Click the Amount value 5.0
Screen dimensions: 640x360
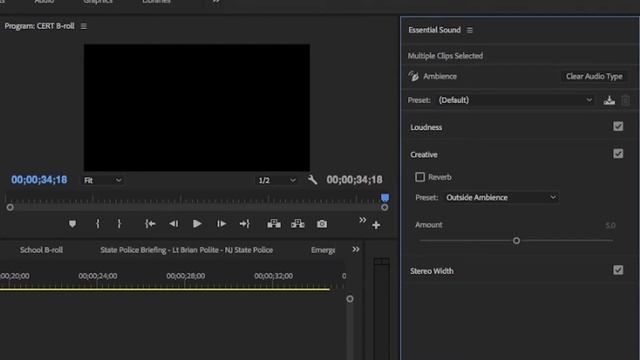coord(610,225)
